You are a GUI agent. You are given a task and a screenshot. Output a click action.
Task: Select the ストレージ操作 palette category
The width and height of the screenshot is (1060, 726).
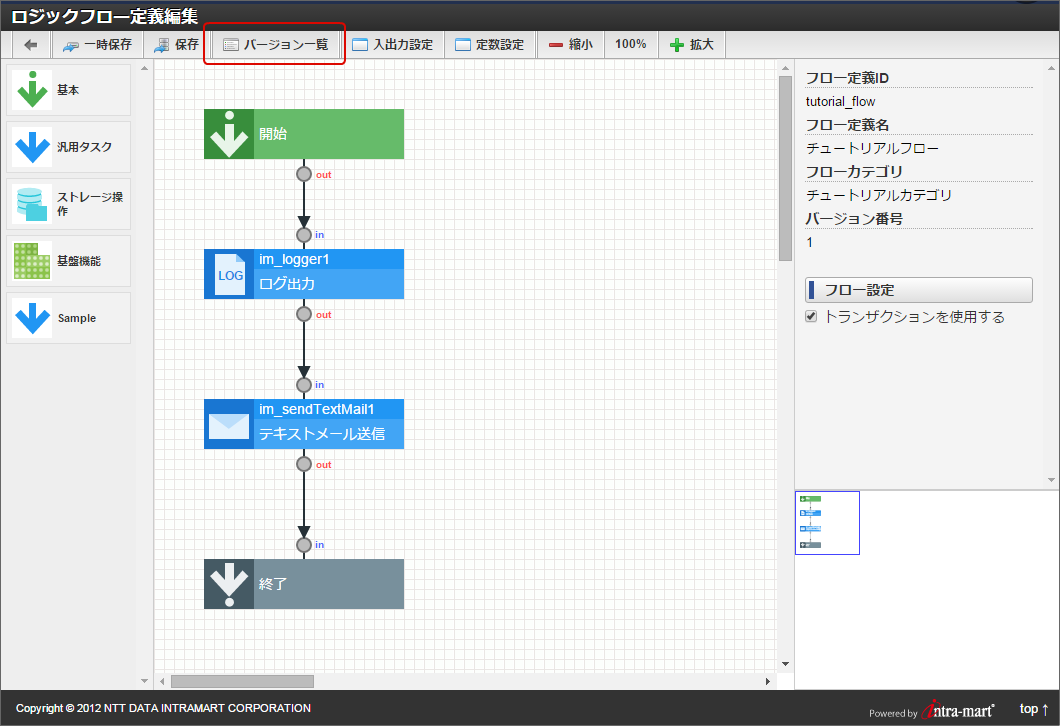pyautogui.click(x=67, y=204)
